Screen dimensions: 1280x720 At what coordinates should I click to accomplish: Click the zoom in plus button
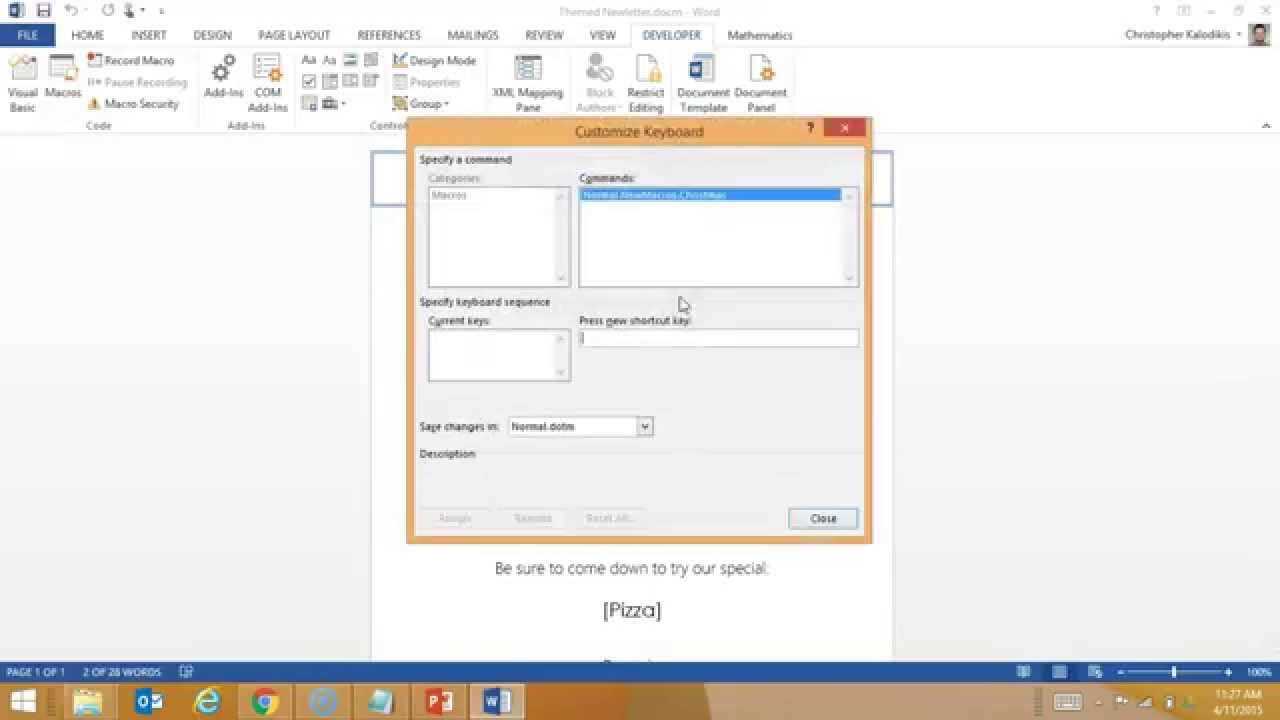pos(1228,672)
